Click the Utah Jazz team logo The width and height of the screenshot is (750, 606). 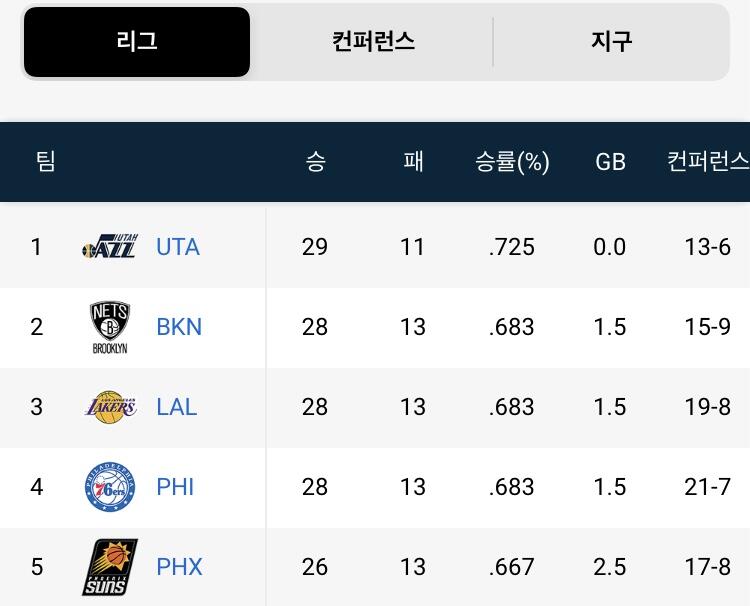pos(109,246)
